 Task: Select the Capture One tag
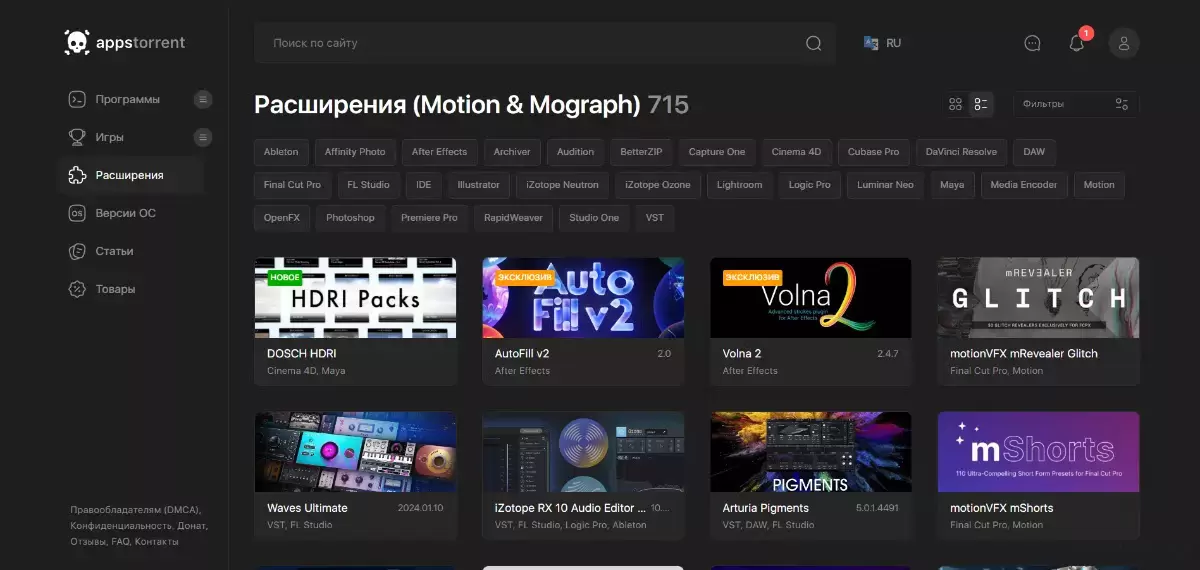coord(717,152)
